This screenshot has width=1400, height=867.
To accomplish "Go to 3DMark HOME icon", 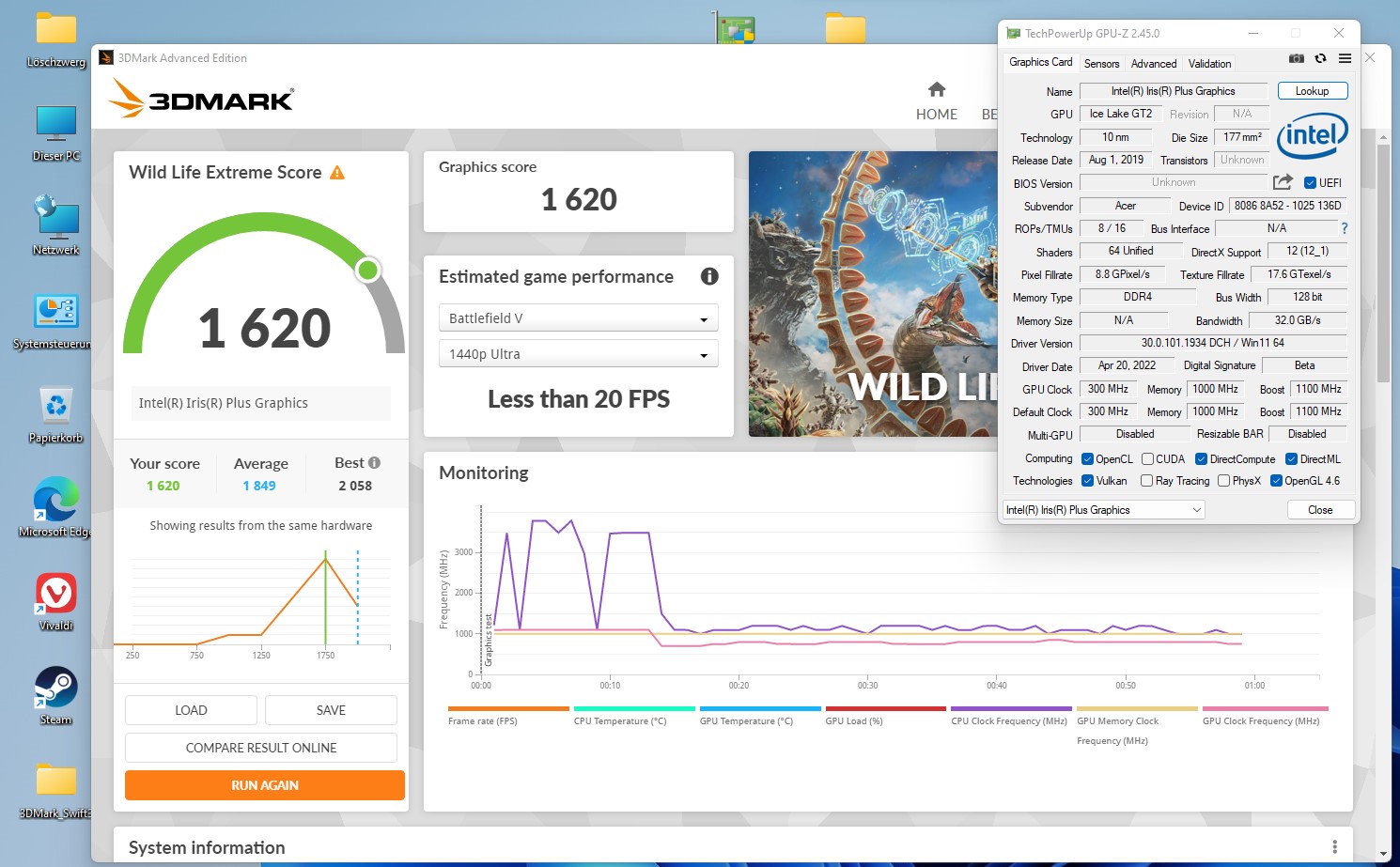I will (937, 89).
